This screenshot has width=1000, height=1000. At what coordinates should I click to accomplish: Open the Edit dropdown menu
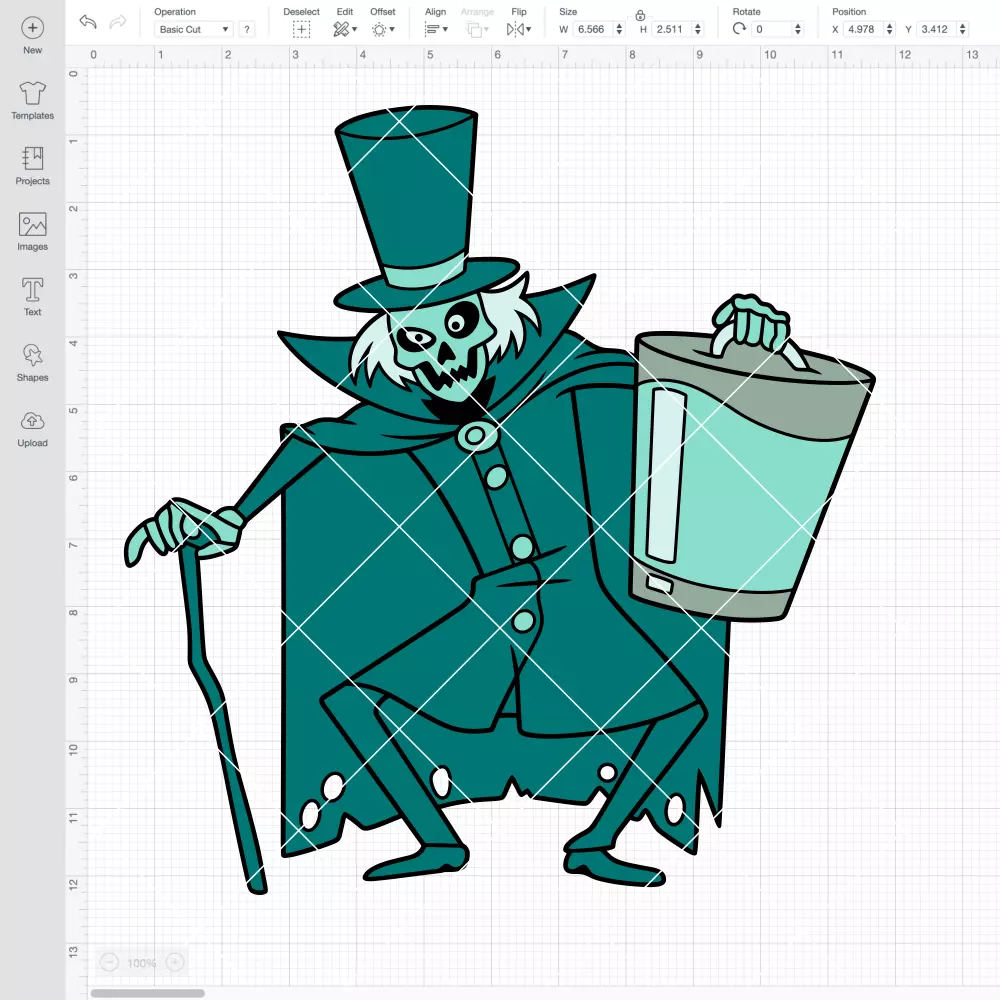(345, 29)
